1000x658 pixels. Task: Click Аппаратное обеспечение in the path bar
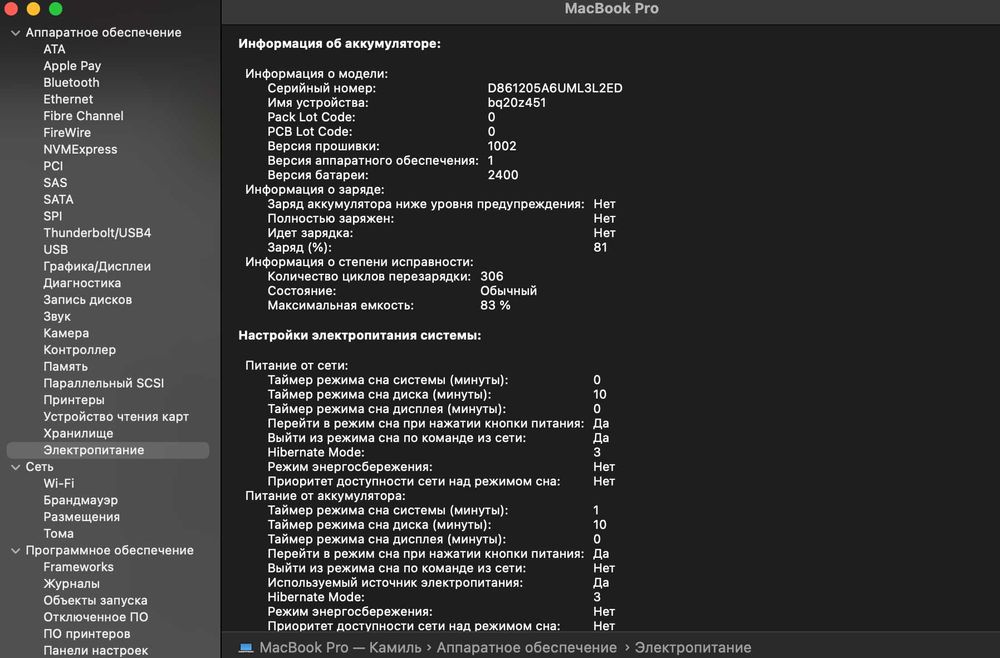coord(526,648)
